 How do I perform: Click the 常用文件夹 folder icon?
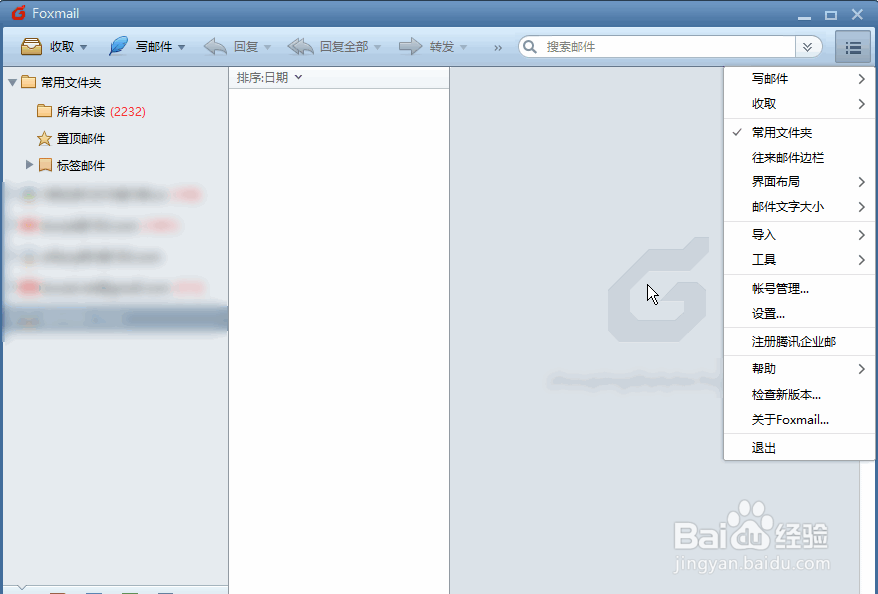(x=29, y=82)
